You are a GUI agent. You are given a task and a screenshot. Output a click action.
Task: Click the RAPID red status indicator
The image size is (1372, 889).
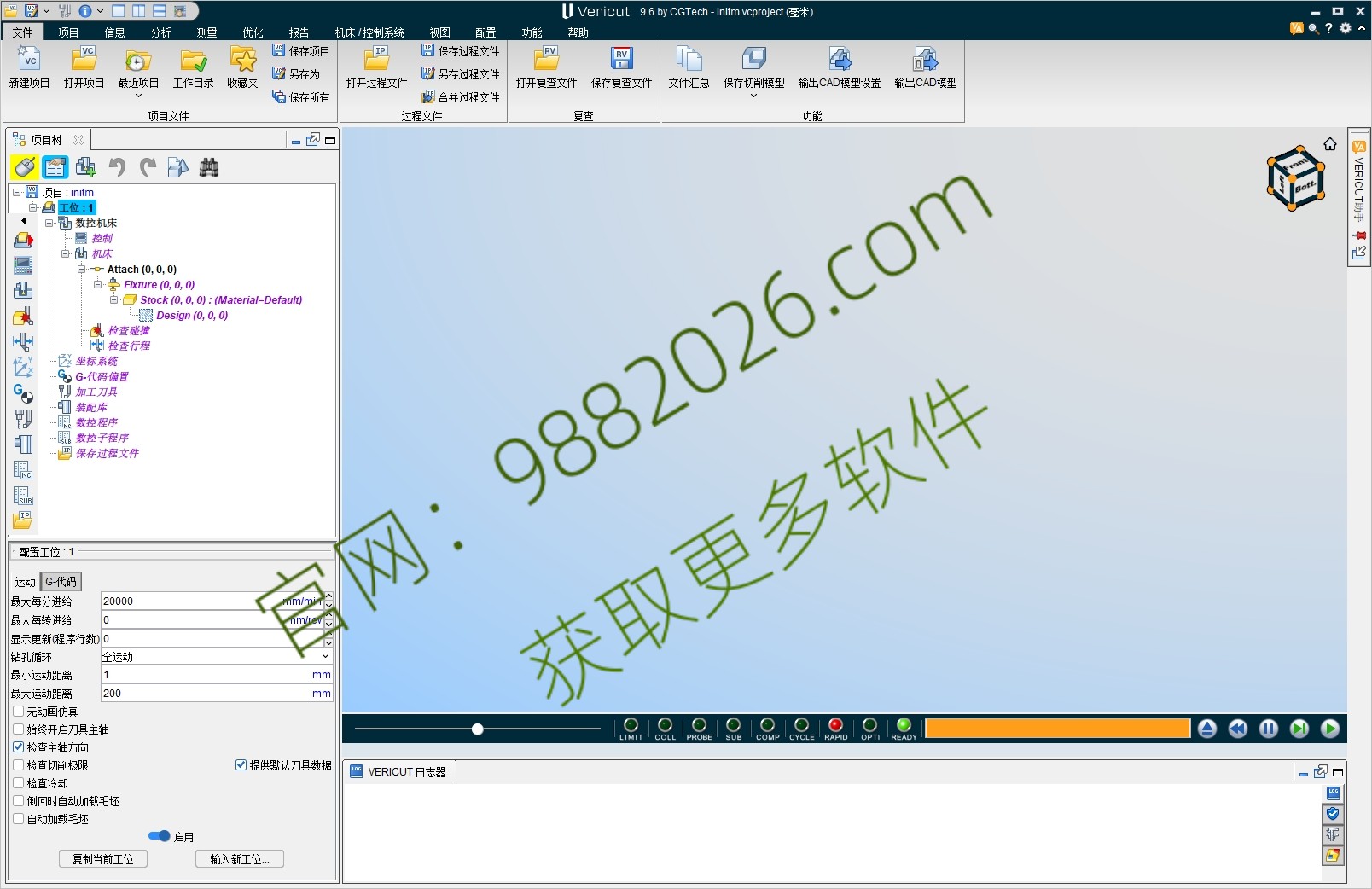[x=835, y=725]
